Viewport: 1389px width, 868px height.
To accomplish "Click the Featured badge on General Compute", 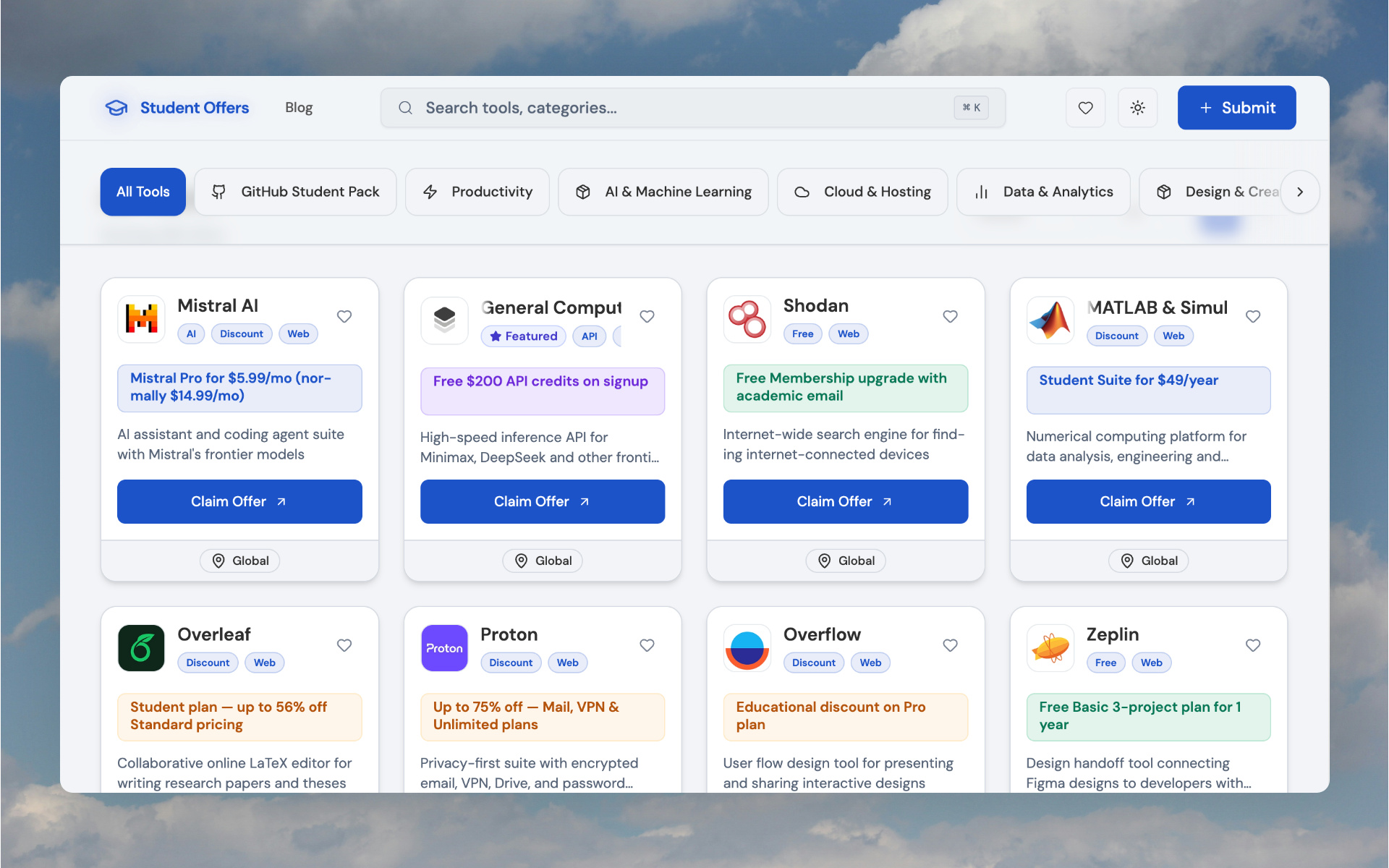I will 524,336.
